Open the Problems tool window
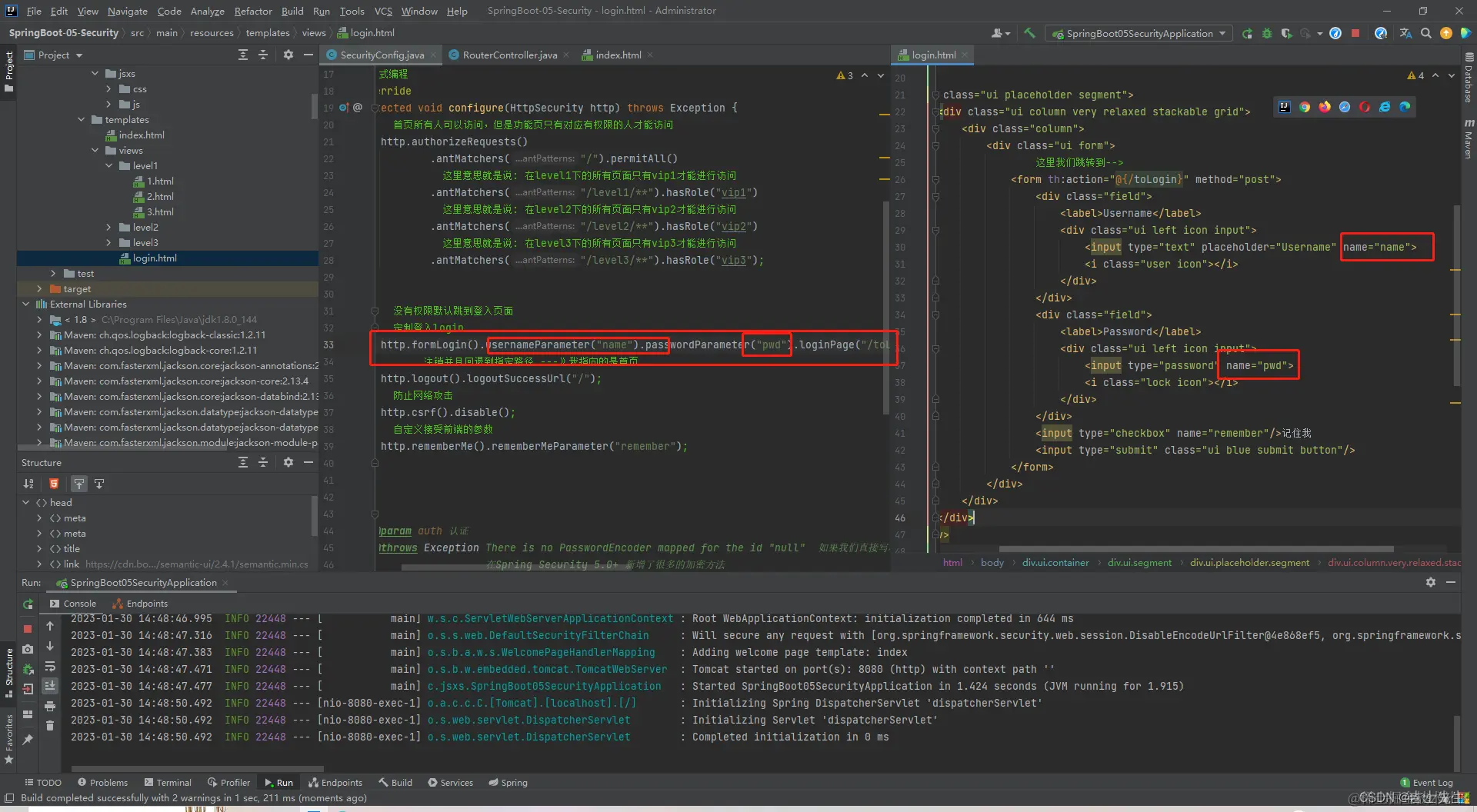Viewport: 1477px width, 812px height. click(x=102, y=782)
